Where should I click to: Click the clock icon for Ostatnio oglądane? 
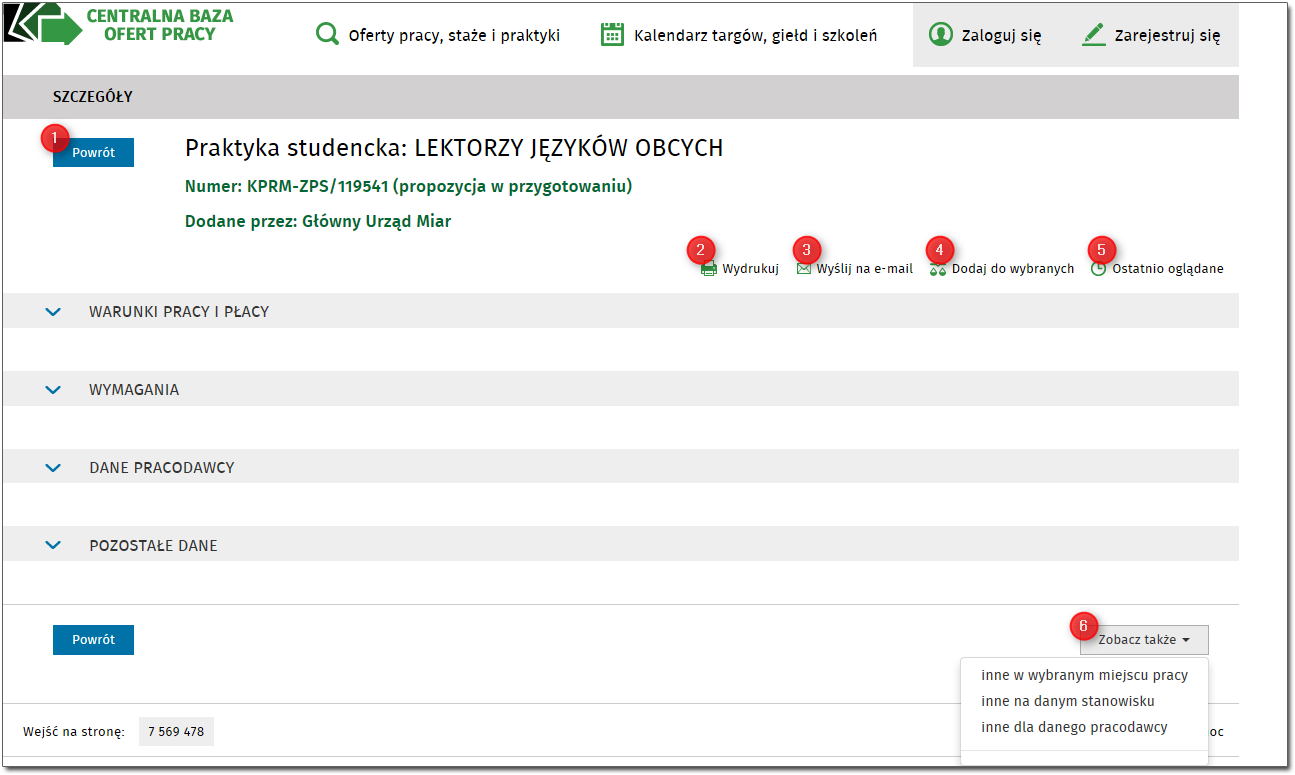tap(1099, 269)
